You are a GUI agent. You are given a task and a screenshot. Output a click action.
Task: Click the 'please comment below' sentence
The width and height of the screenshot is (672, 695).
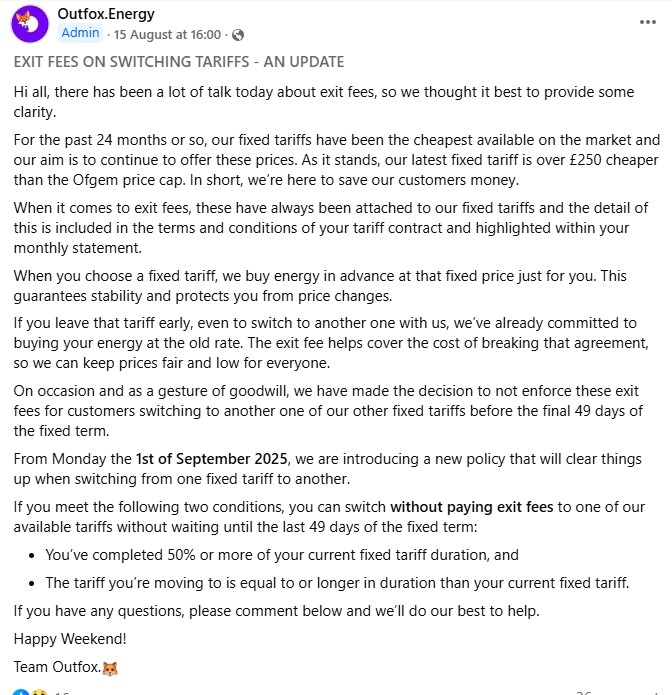pyautogui.click(x=277, y=611)
